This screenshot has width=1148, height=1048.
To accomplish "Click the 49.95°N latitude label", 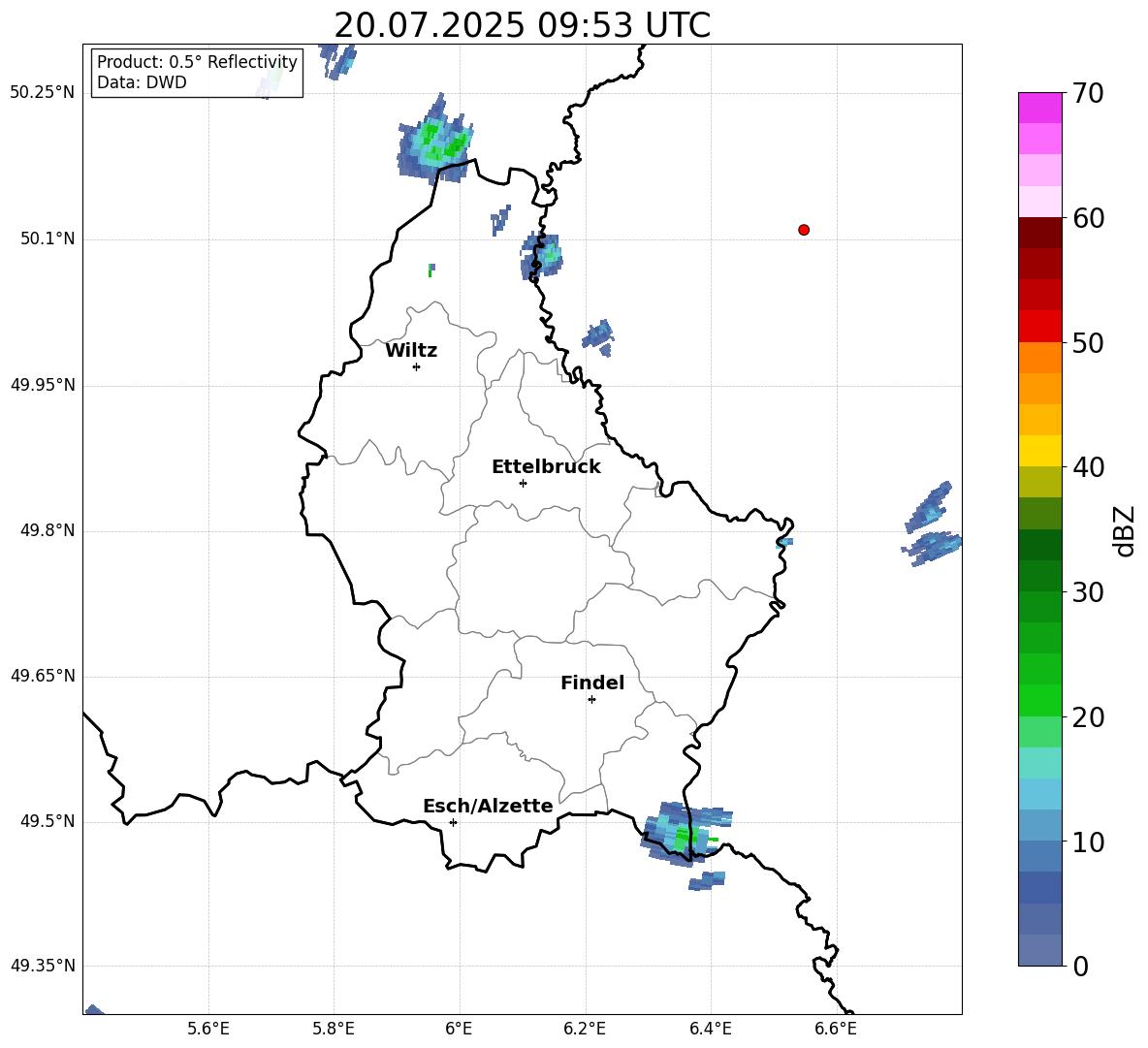I will click(43, 385).
